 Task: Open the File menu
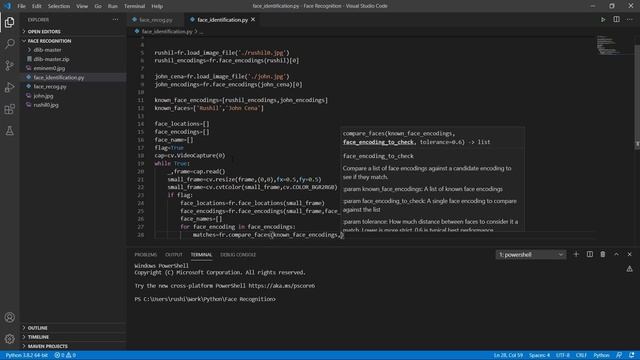pyautogui.click(x=21, y=6)
